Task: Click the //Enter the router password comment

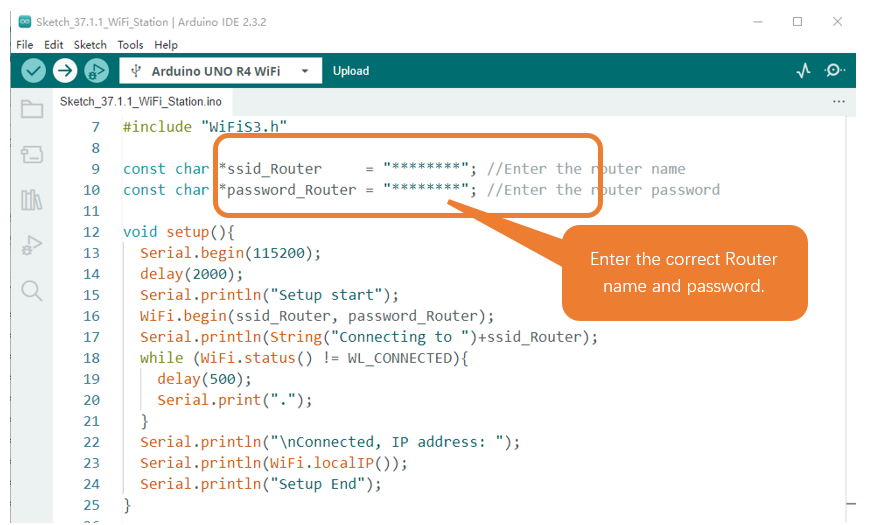Action: pyautogui.click(x=603, y=191)
